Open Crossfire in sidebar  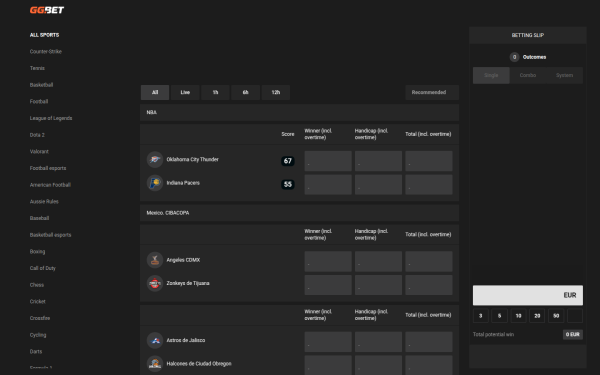pyautogui.click(x=40, y=318)
